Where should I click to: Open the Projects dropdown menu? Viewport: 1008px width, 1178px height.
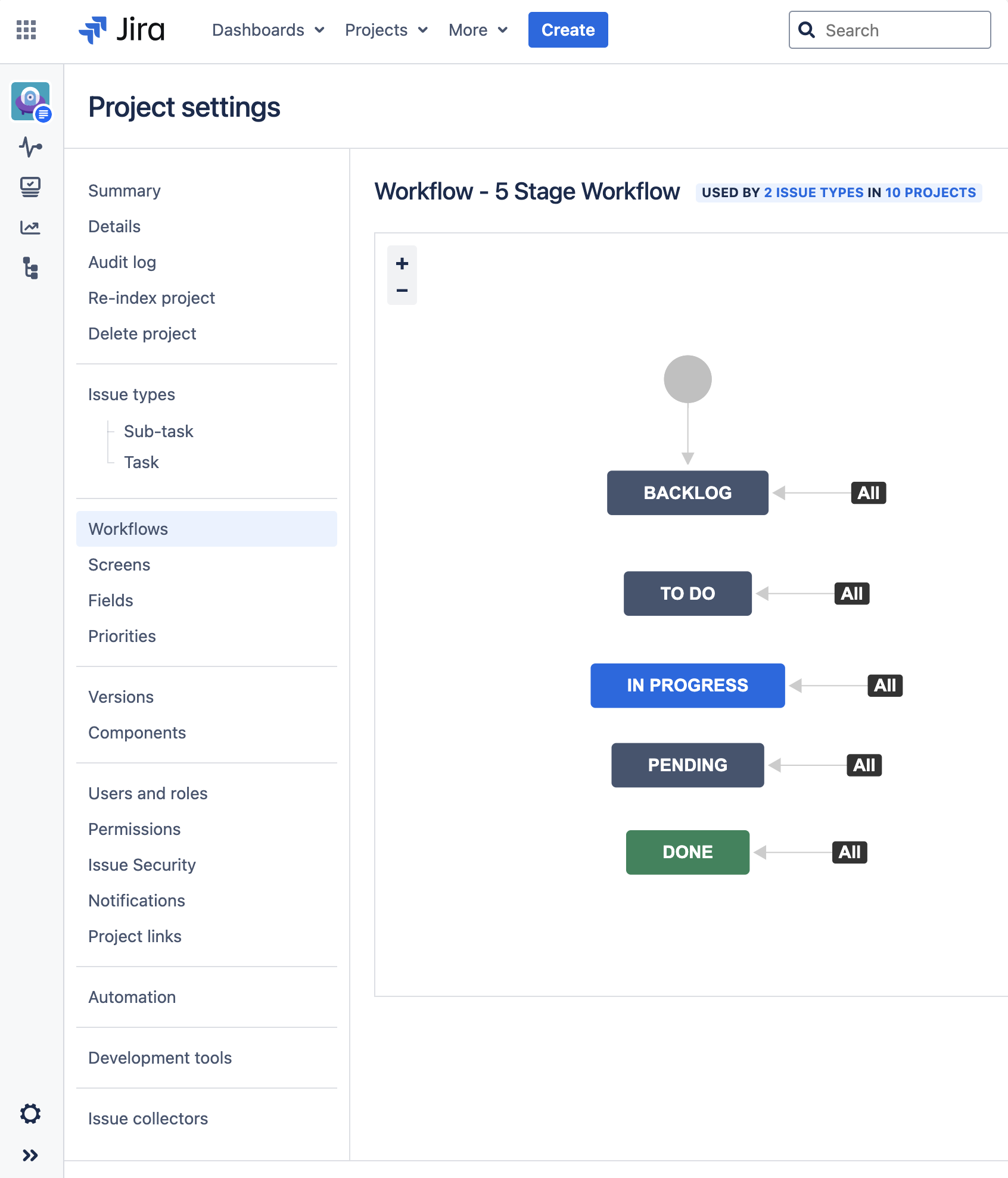387,30
